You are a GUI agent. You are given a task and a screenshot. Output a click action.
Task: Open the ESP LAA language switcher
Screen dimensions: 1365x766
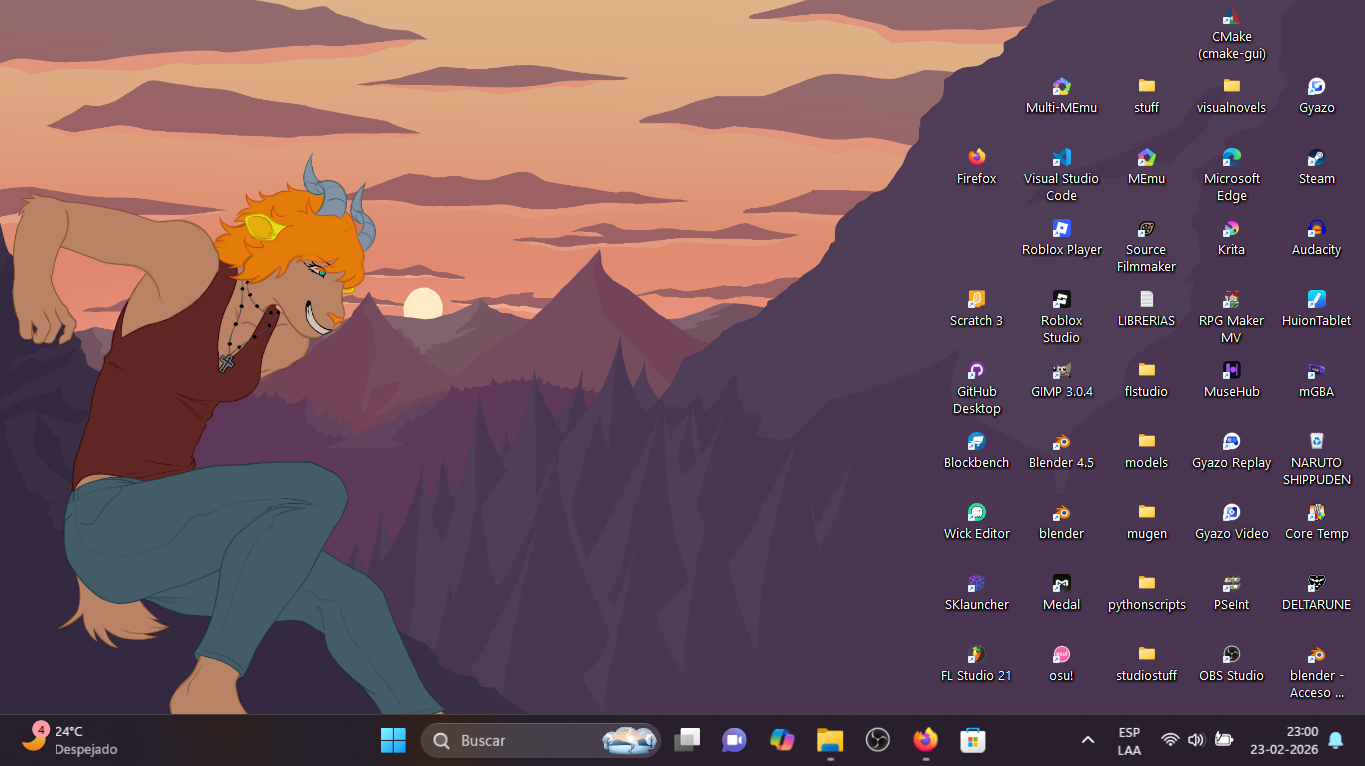point(1129,740)
